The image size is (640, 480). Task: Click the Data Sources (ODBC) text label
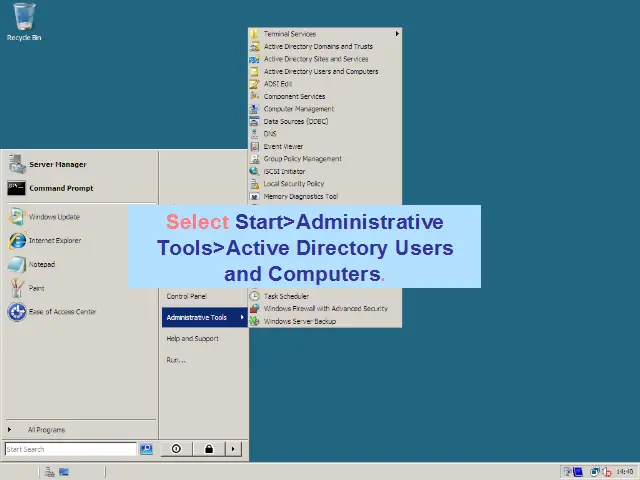click(x=296, y=121)
